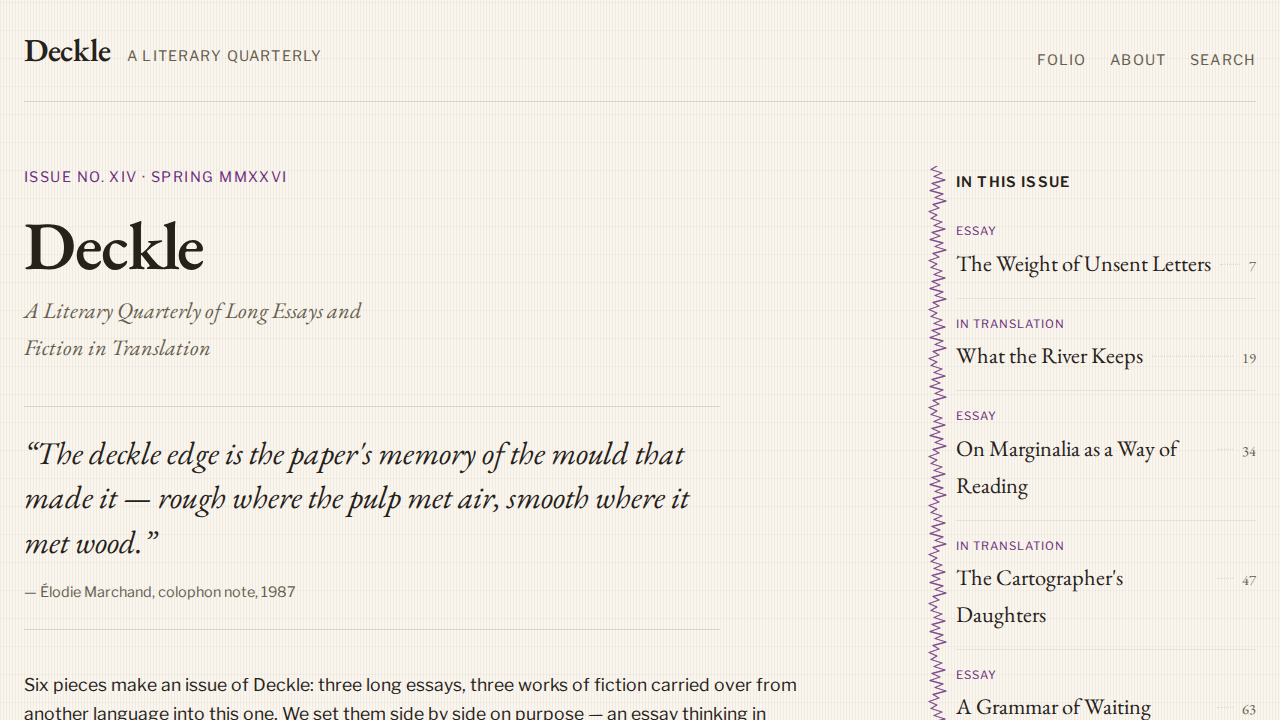Click the Élodie Marchand quote attribution
This screenshot has width=1280, height=720.
(160, 592)
